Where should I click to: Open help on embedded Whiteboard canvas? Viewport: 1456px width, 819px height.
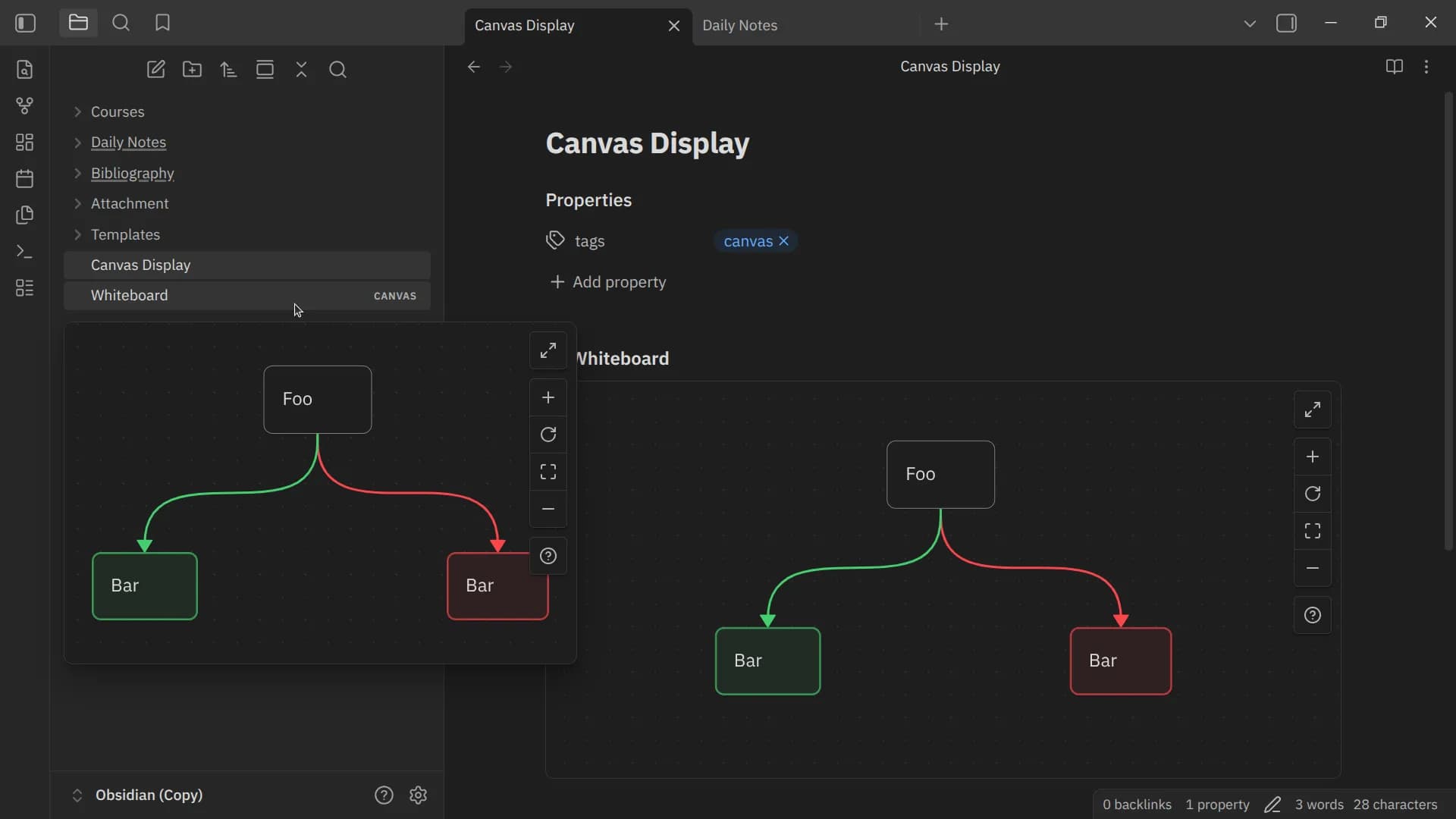pos(1313,615)
